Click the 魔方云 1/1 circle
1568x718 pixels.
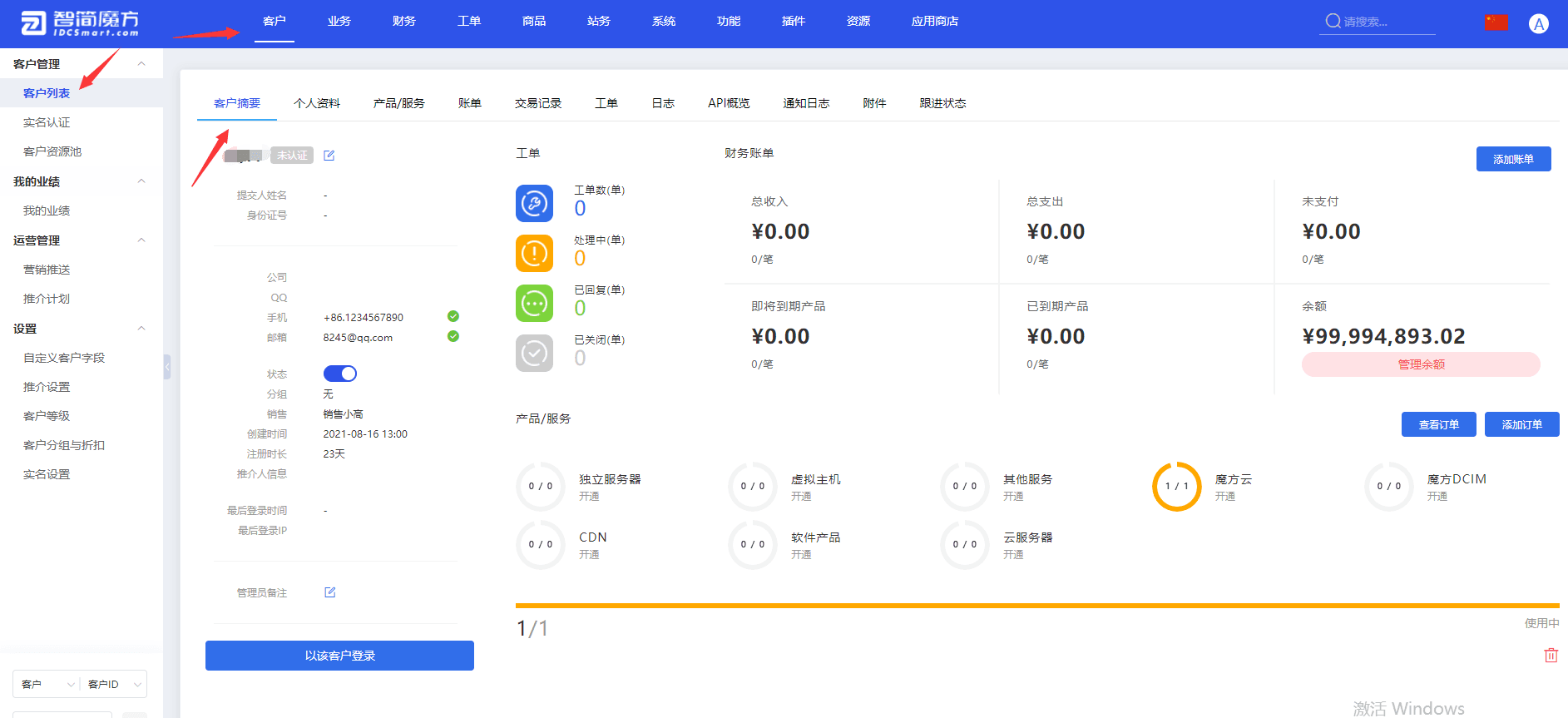[1177, 487]
